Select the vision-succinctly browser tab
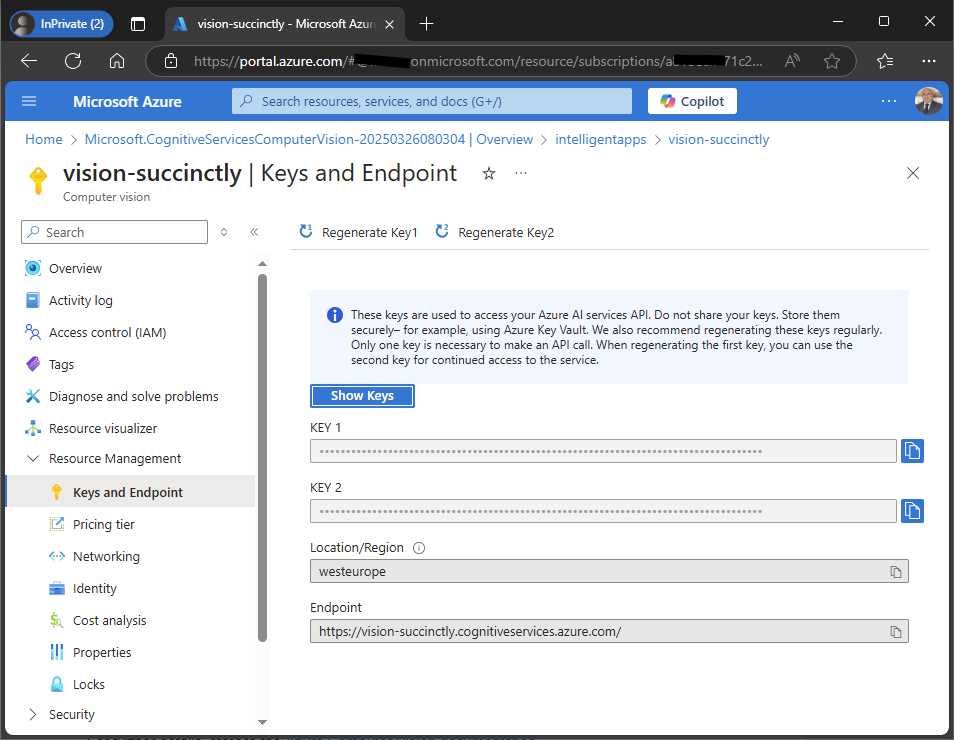The height and width of the screenshot is (740, 954). (x=285, y=24)
